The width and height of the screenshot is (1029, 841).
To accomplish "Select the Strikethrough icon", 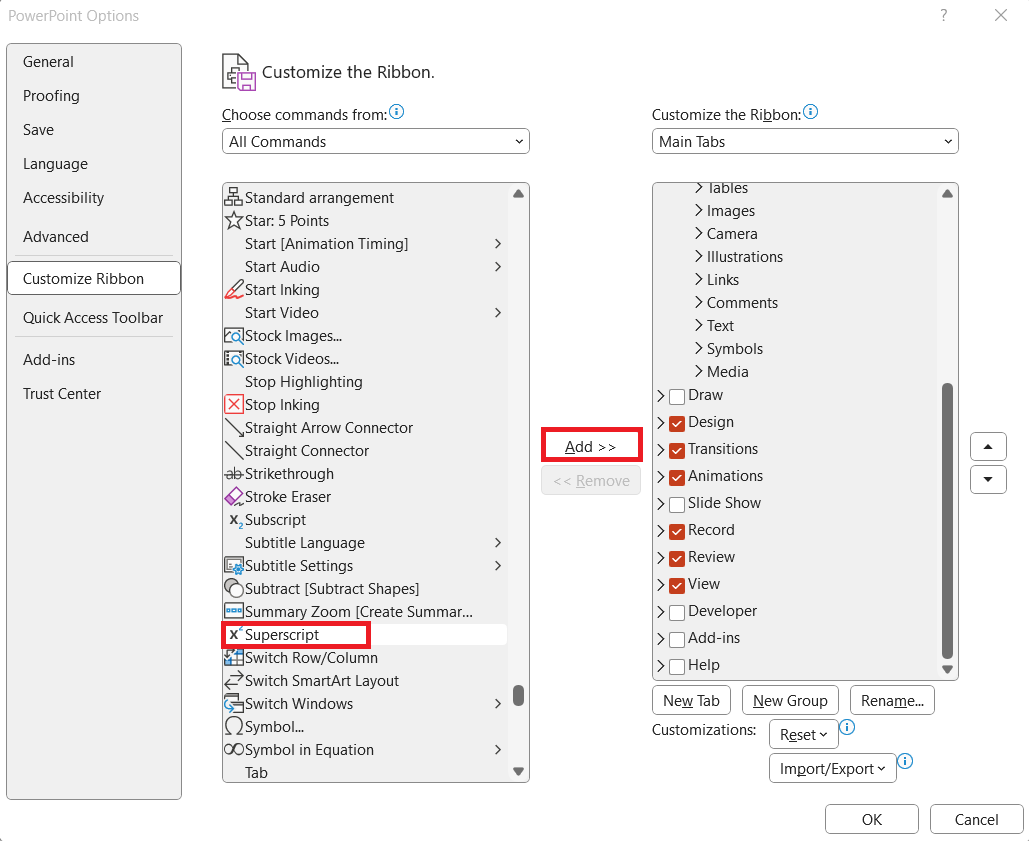I will [234, 474].
